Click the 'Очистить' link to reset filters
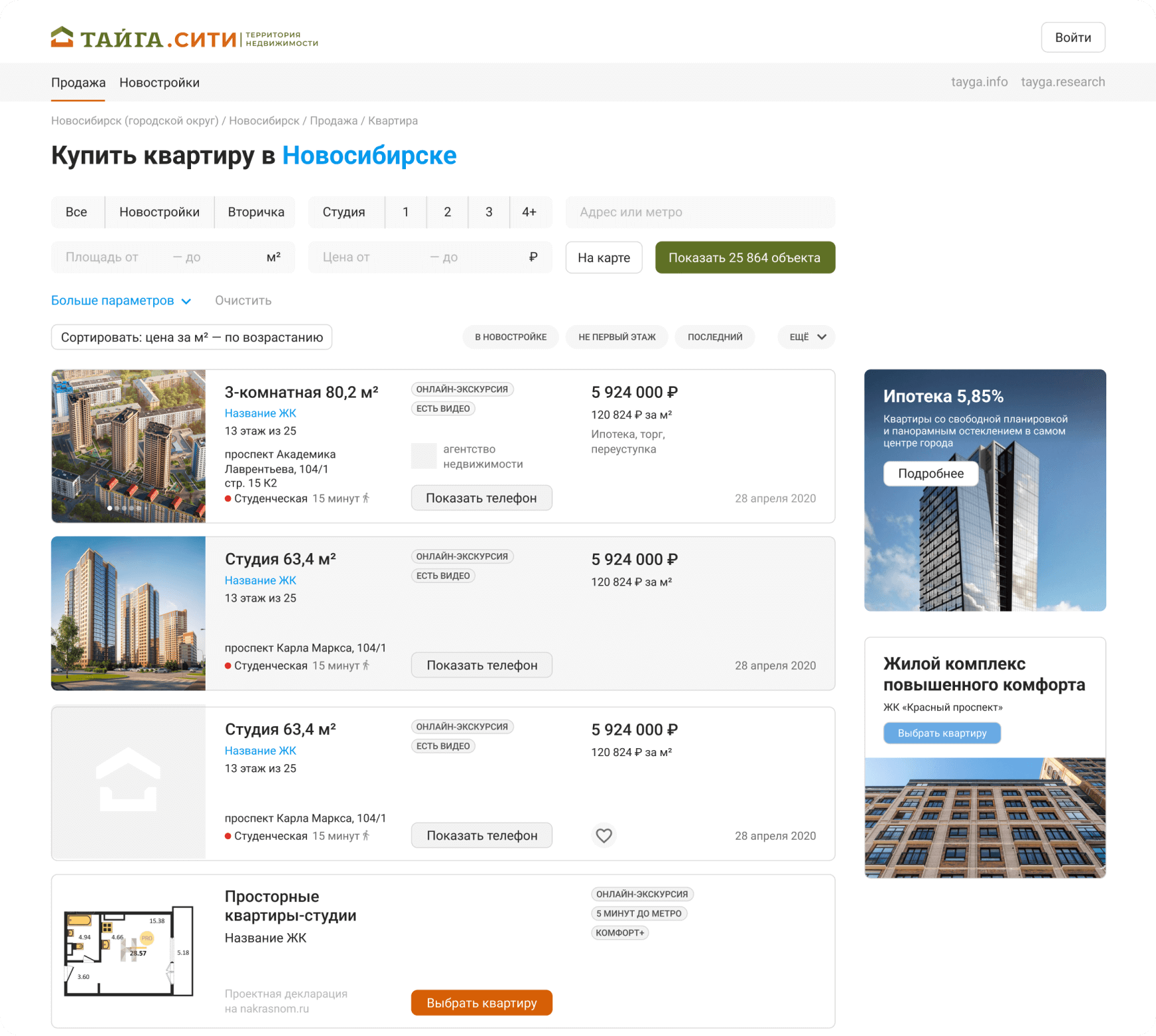1156x1036 pixels. pyautogui.click(x=243, y=300)
